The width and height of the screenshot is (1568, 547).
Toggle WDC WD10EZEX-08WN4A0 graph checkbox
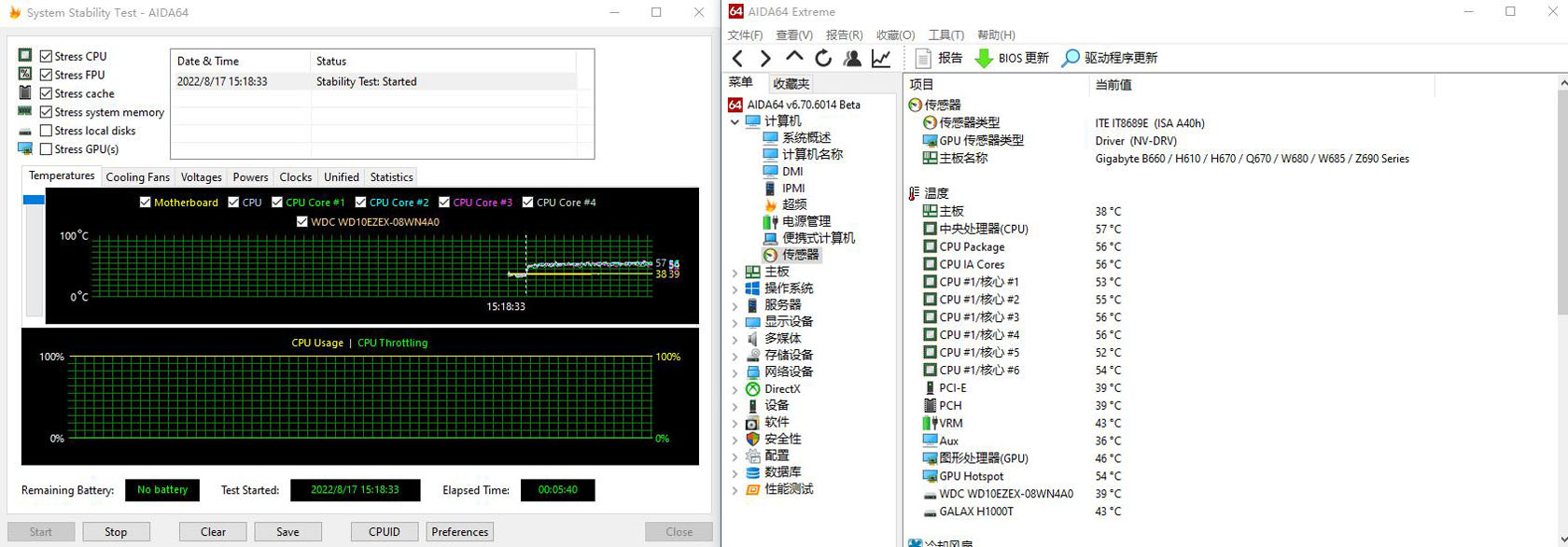pos(301,222)
